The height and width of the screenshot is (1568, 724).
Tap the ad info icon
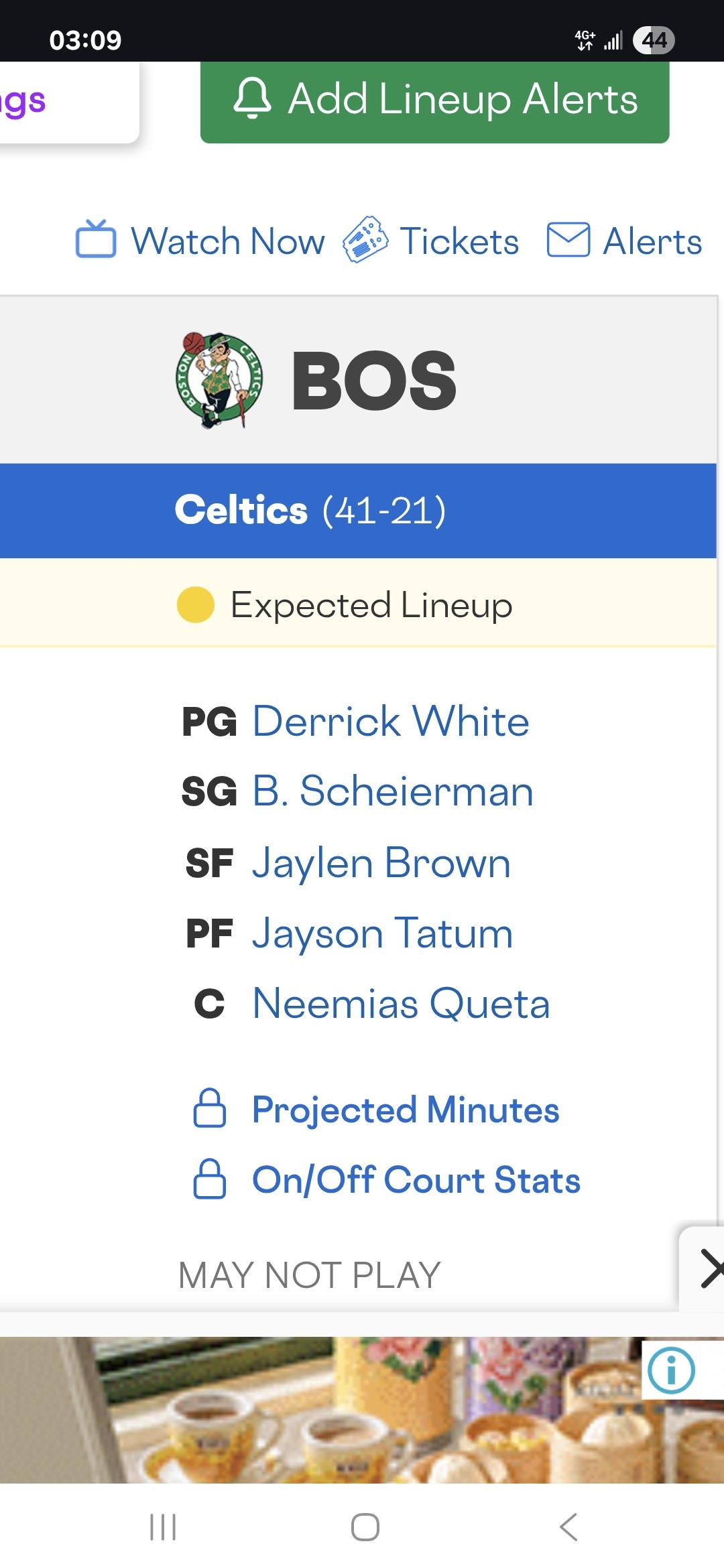click(x=671, y=1370)
